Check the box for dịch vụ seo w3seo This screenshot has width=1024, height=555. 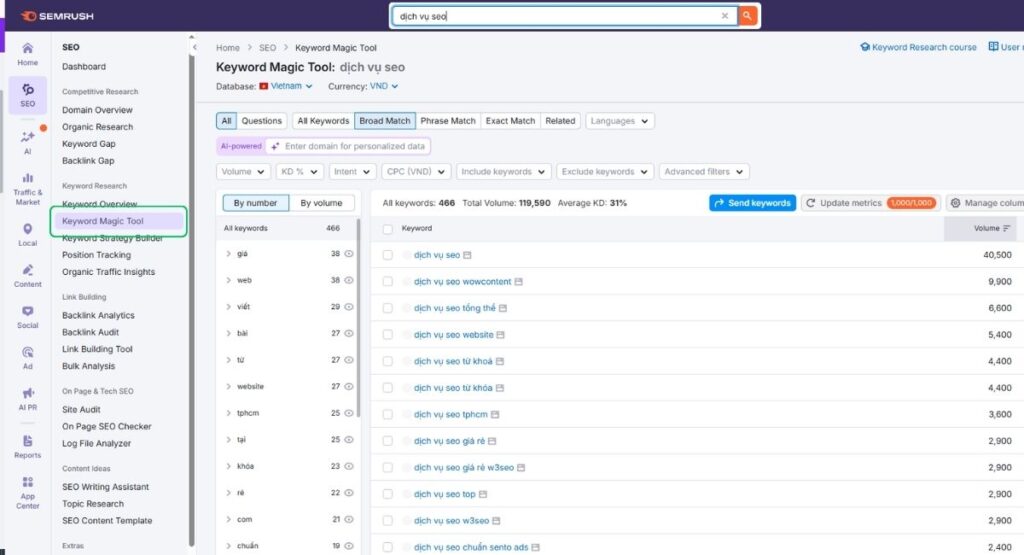(x=388, y=521)
